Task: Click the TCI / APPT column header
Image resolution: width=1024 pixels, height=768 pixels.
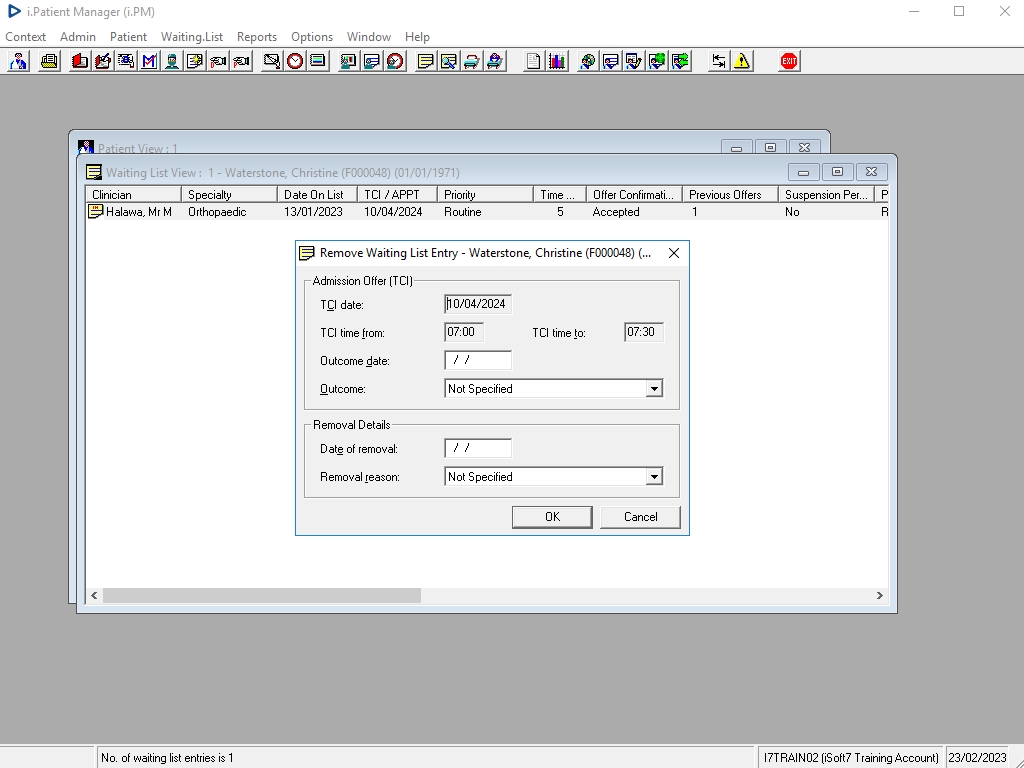Action: point(398,195)
